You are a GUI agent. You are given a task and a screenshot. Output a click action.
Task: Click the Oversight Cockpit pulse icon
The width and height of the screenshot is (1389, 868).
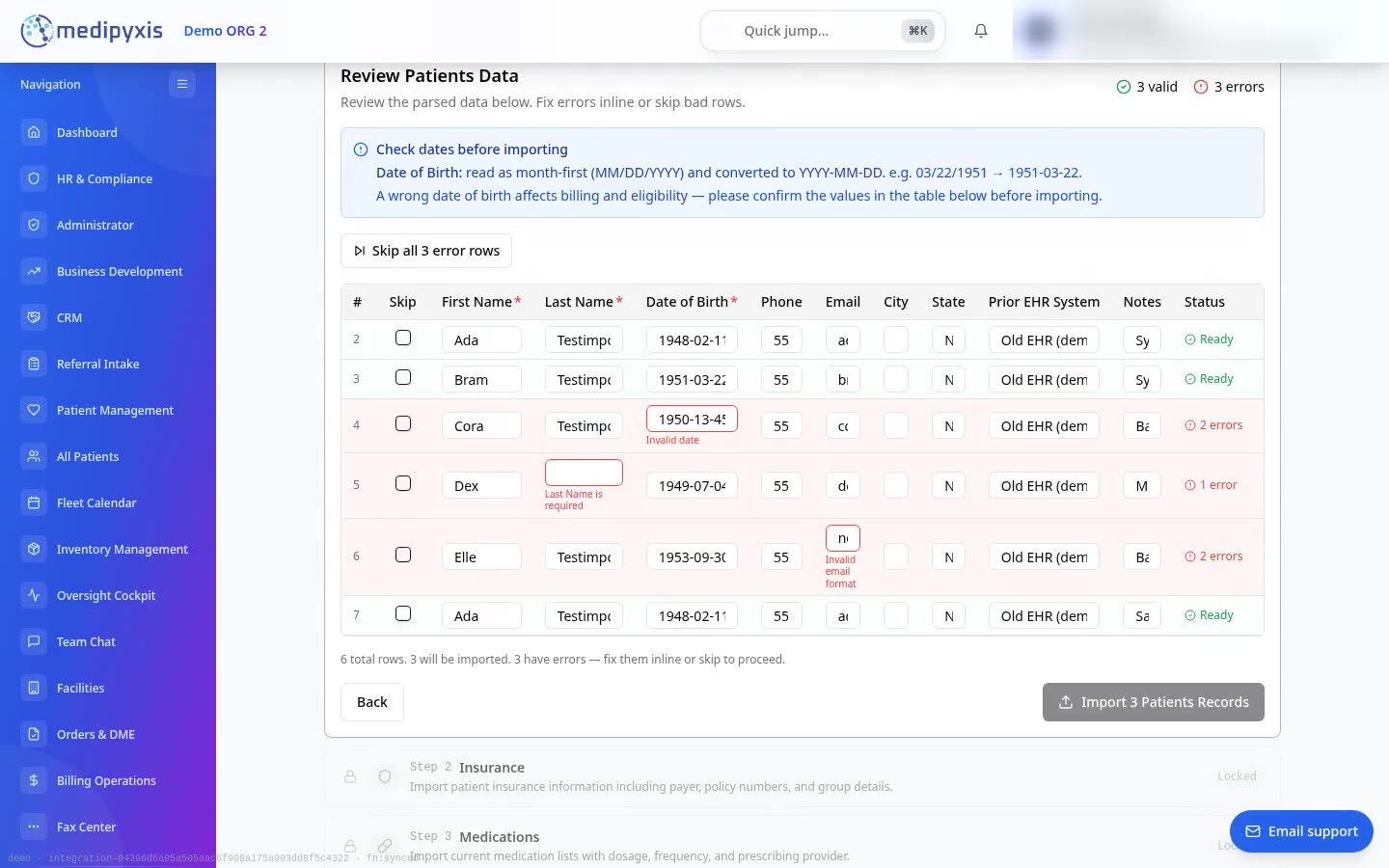34,595
